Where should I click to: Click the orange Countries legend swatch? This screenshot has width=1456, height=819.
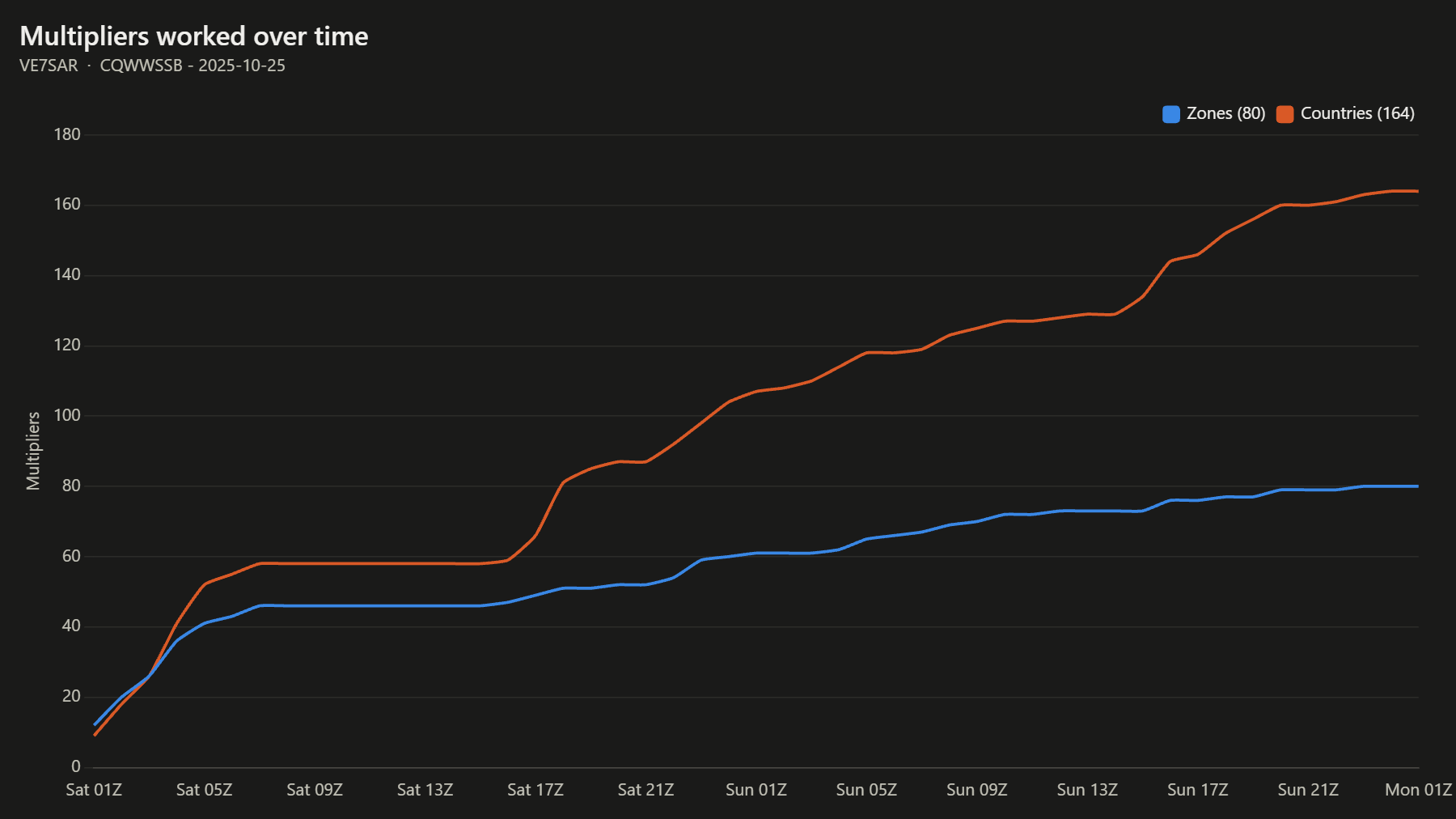tap(1285, 114)
